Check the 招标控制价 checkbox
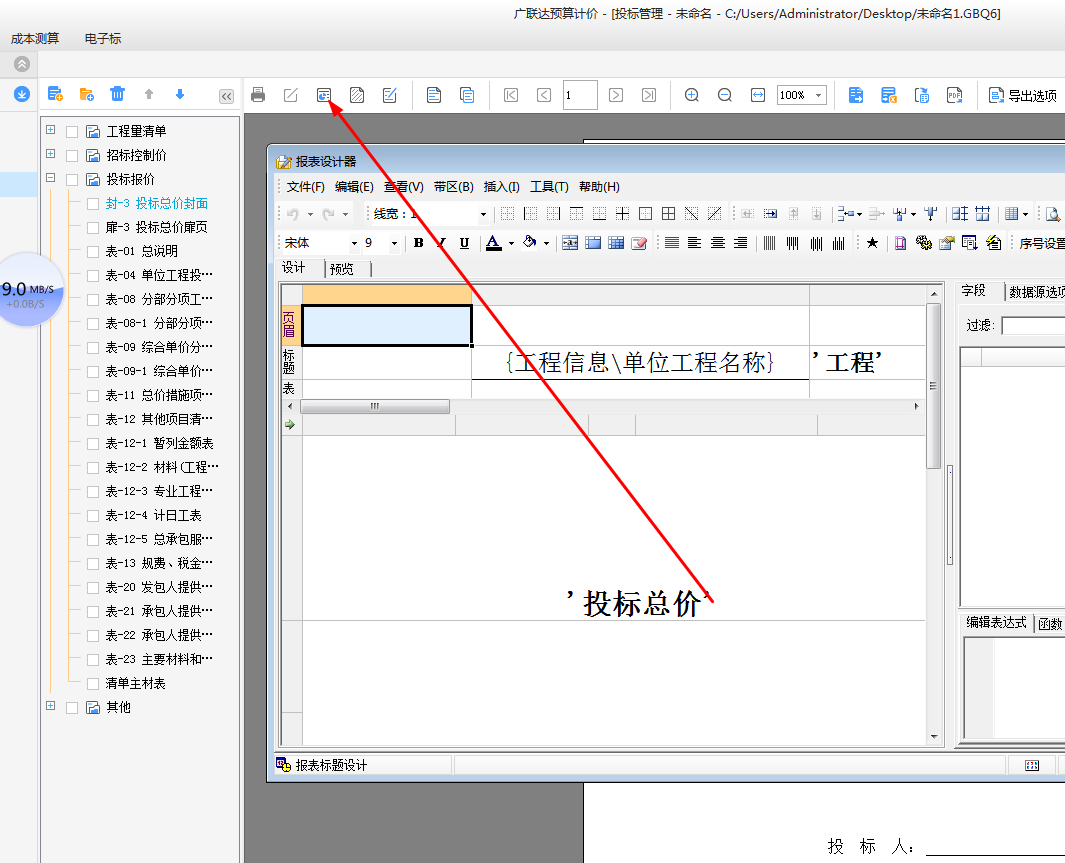1065x863 pixels. [72, 155]
